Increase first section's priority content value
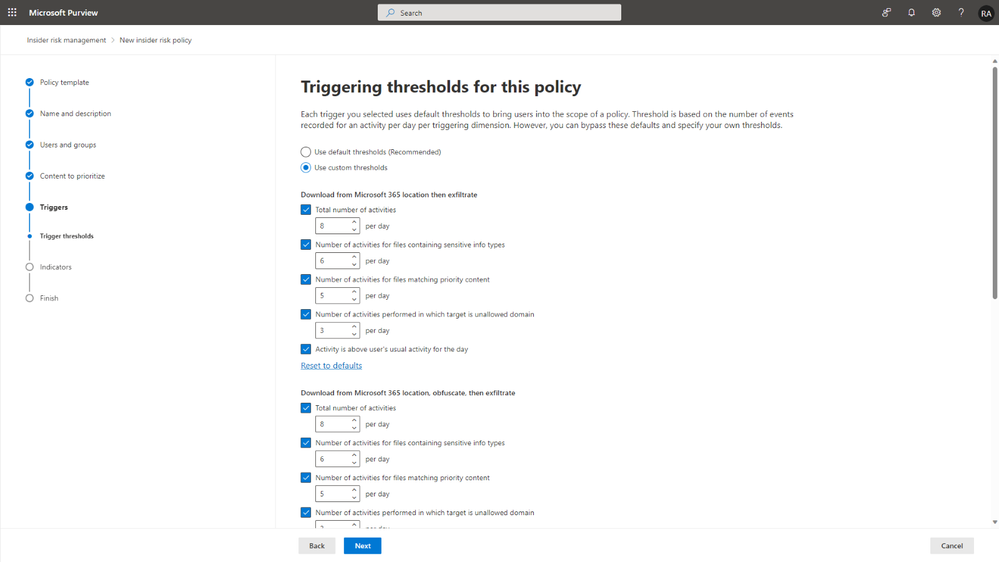This screenshot has height=562, width=999. [354, 292]
